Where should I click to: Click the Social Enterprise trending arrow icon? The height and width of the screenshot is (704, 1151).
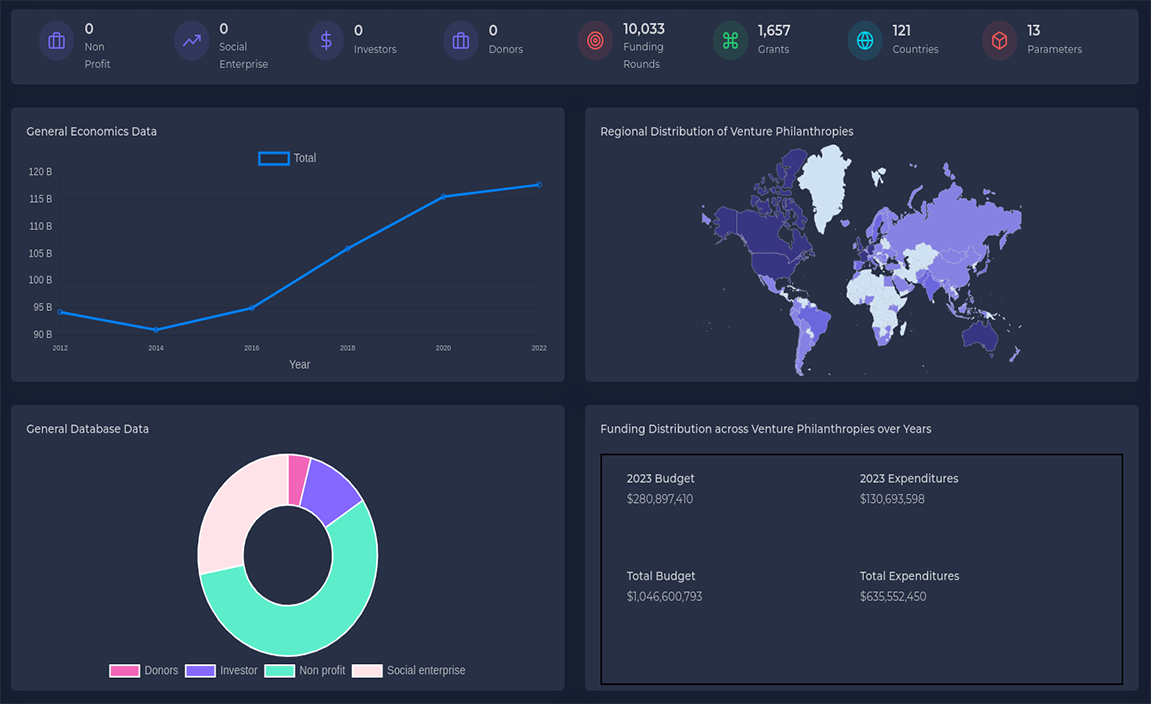tap(191, 41)
